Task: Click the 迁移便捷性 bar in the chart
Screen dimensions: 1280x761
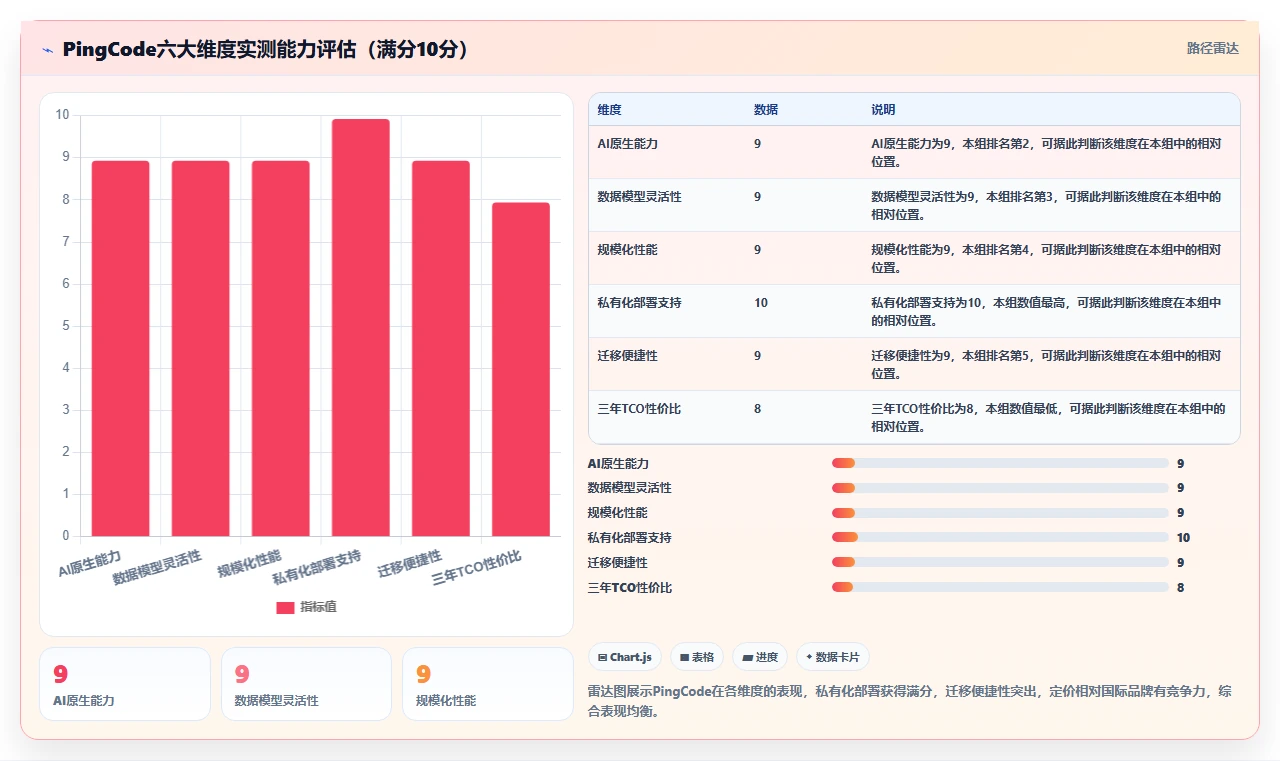Action: pos(440,348)
